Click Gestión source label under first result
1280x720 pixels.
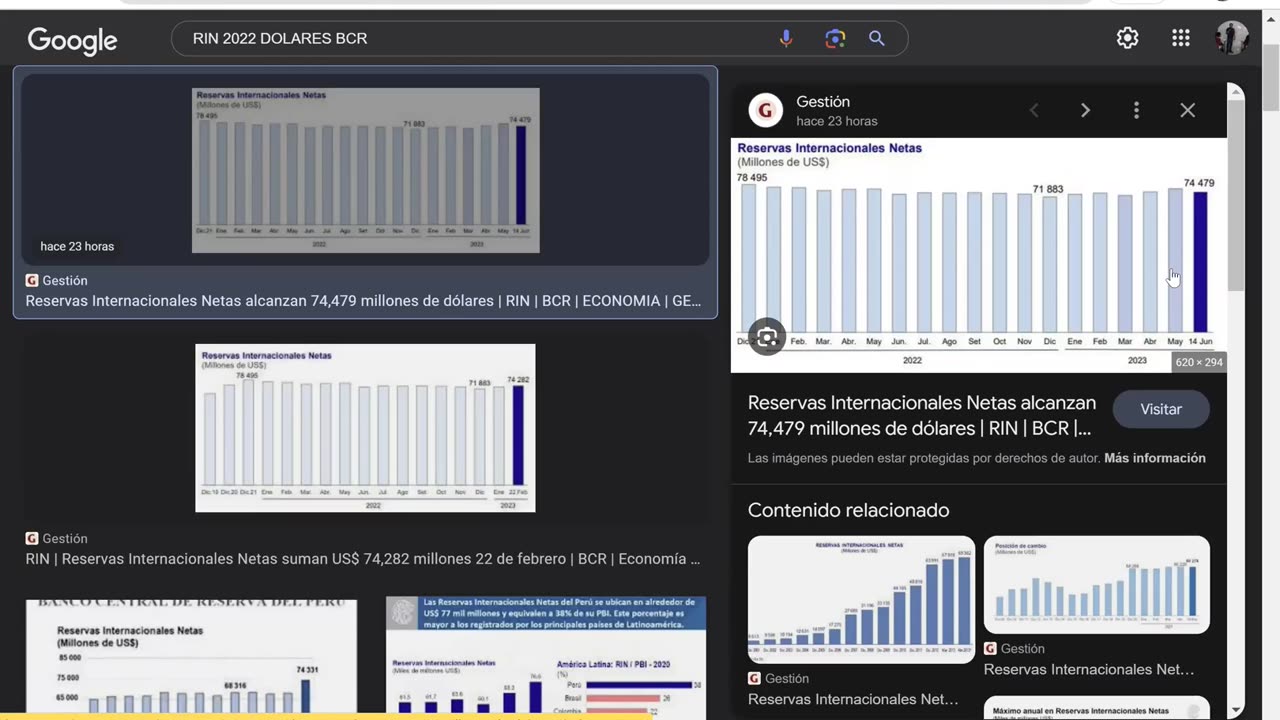65,281
